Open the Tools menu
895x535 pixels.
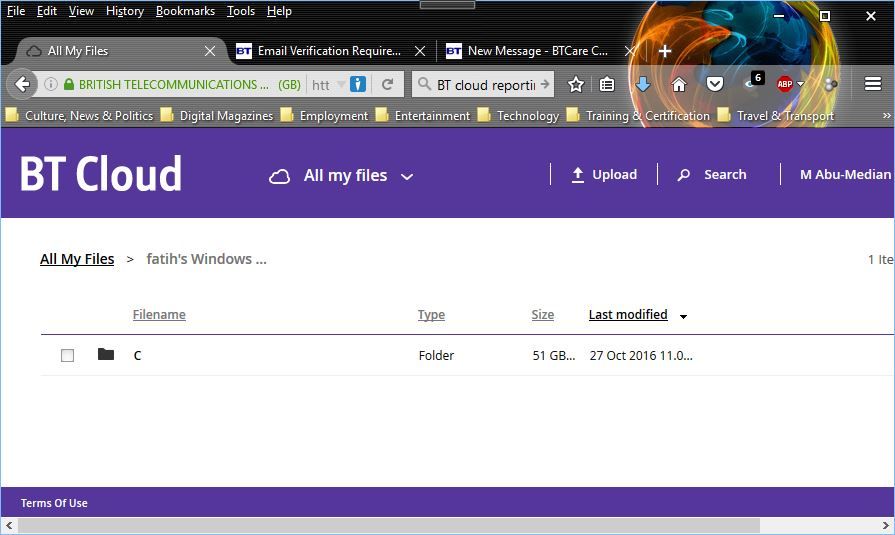[241, 11]
